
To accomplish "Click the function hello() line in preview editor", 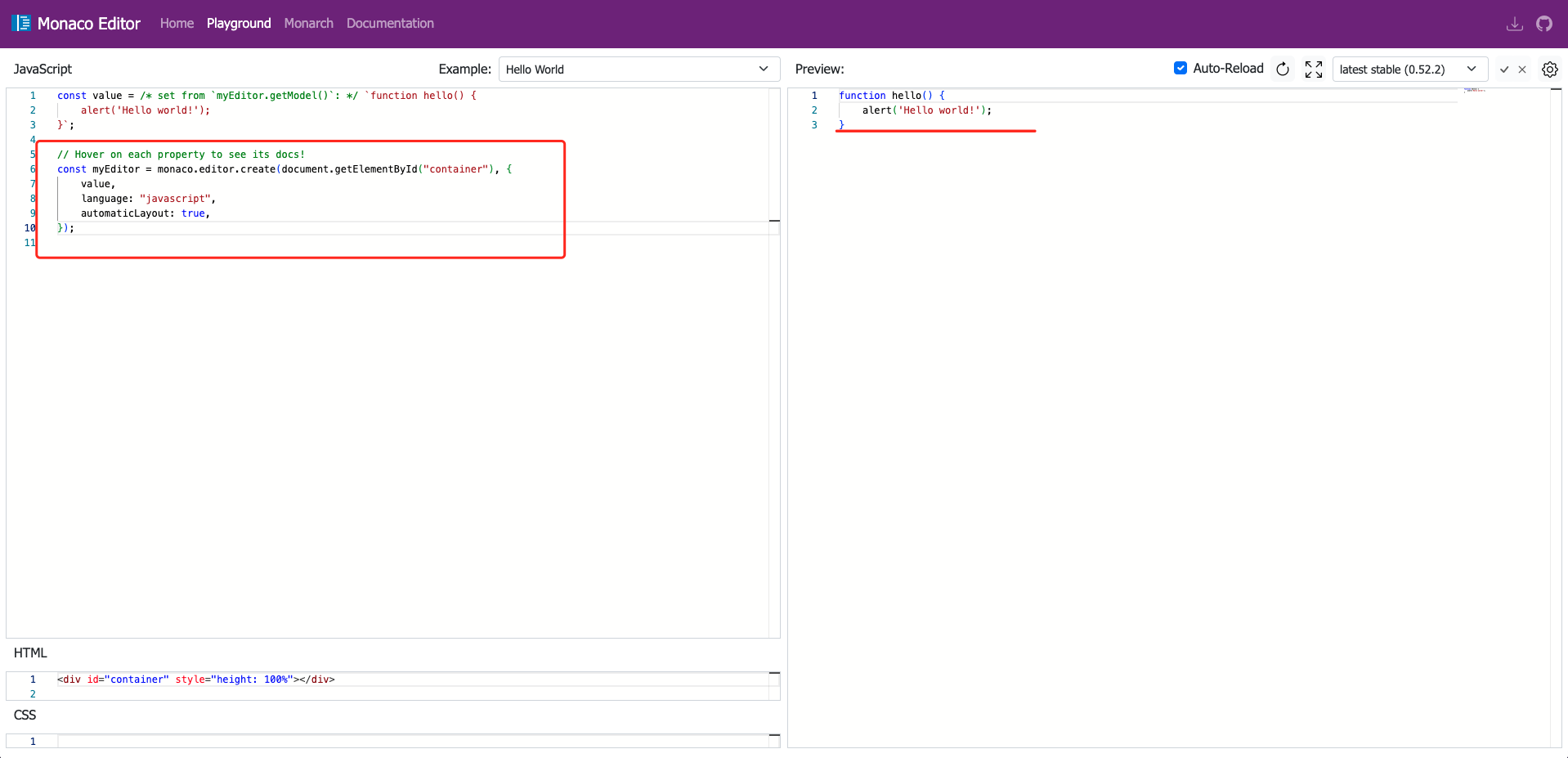I will click(x=891, y=96).
